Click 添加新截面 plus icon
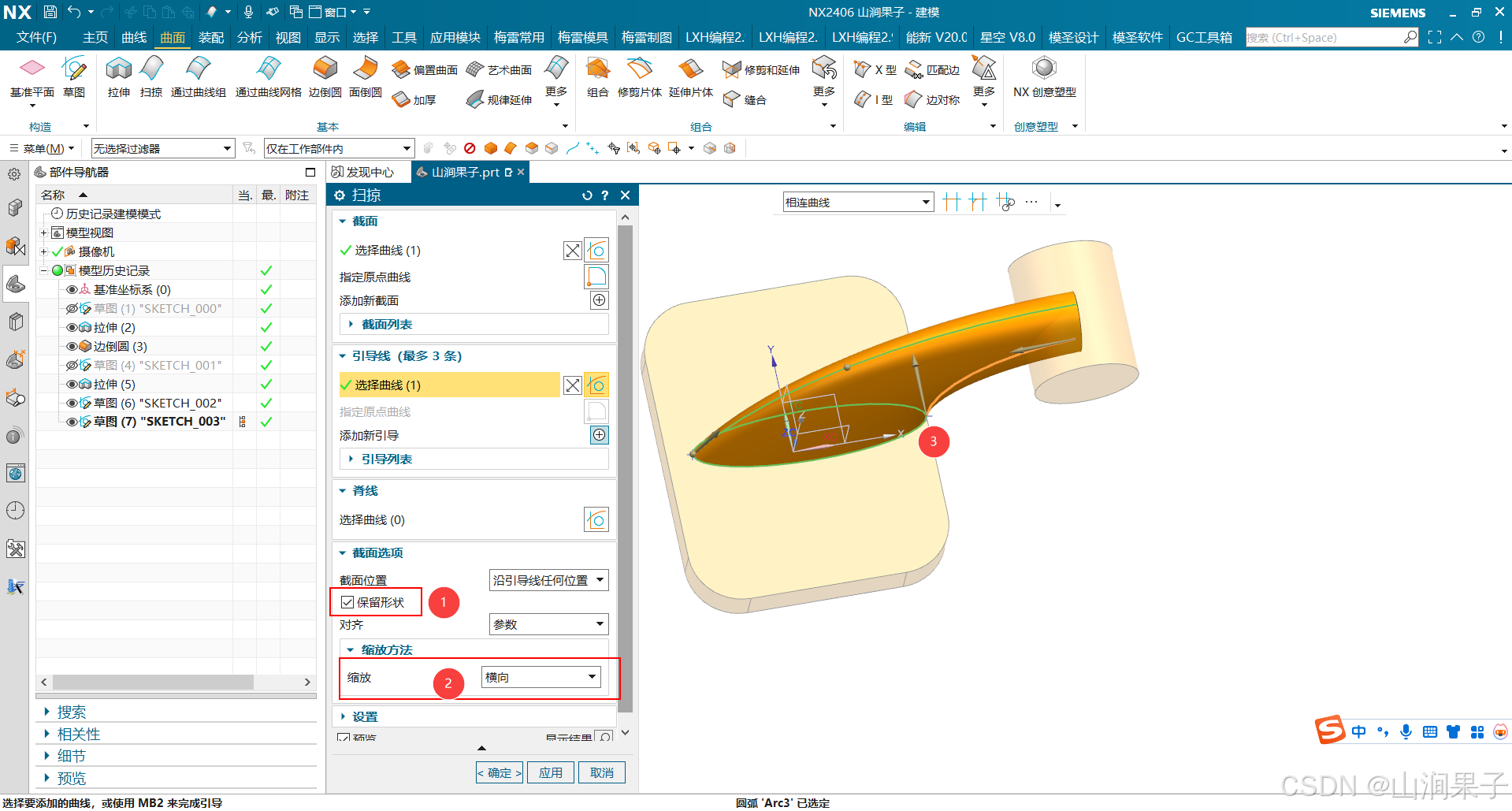1512x811 pixels. [x=600, y=300]
